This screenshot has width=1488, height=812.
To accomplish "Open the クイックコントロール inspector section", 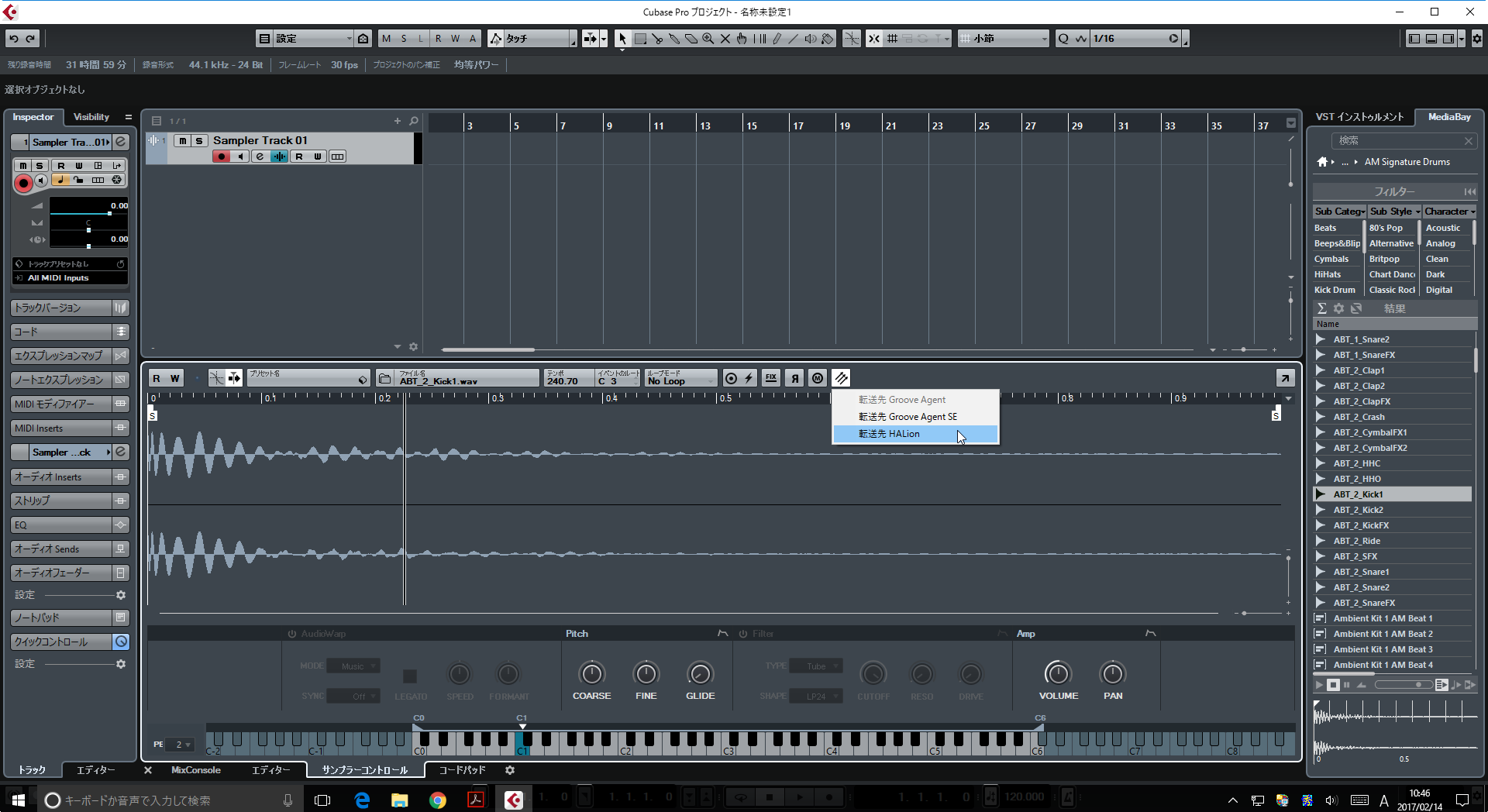I will click(62, 642).
